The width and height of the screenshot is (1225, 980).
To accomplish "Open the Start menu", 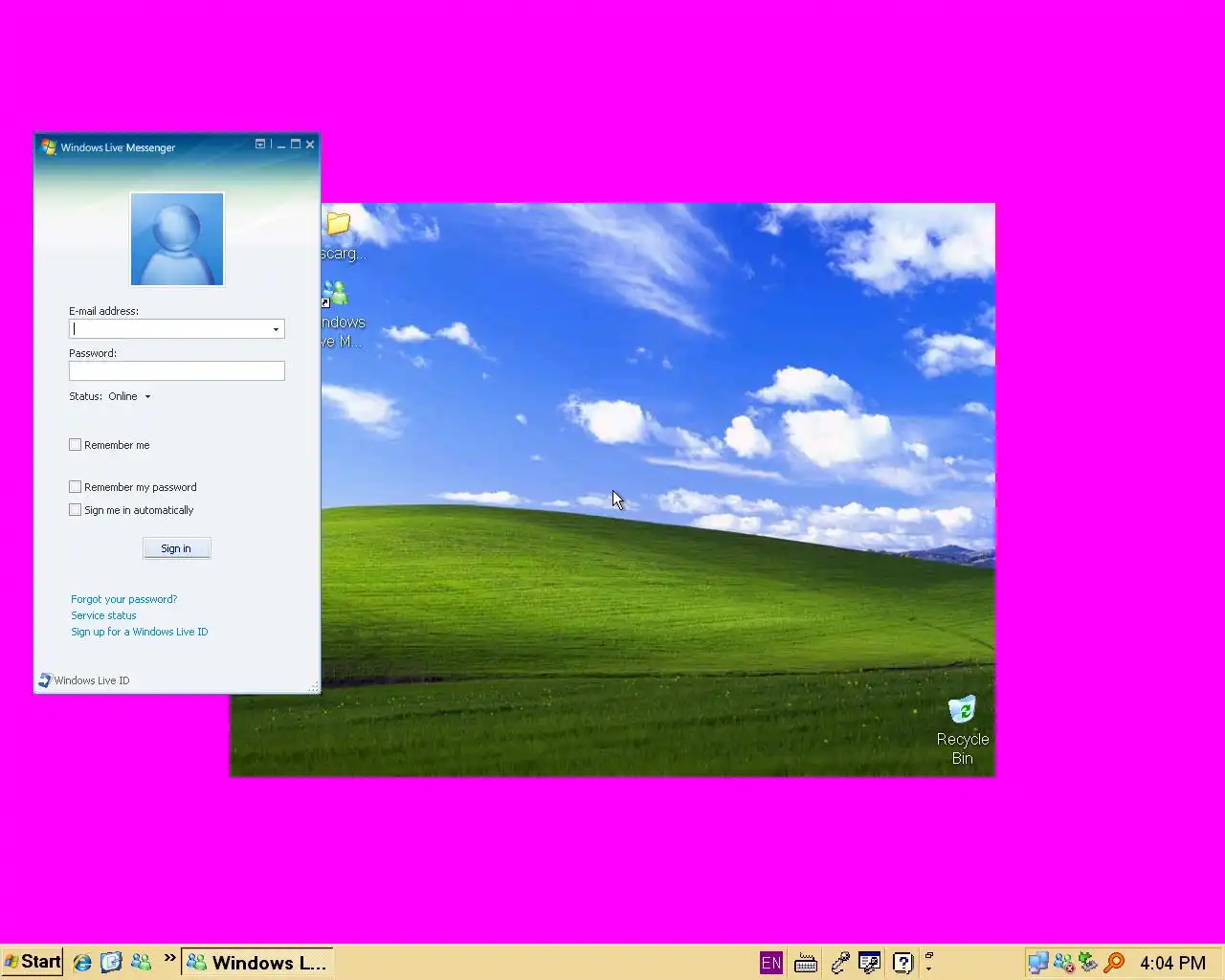I will tap(32, 962).
